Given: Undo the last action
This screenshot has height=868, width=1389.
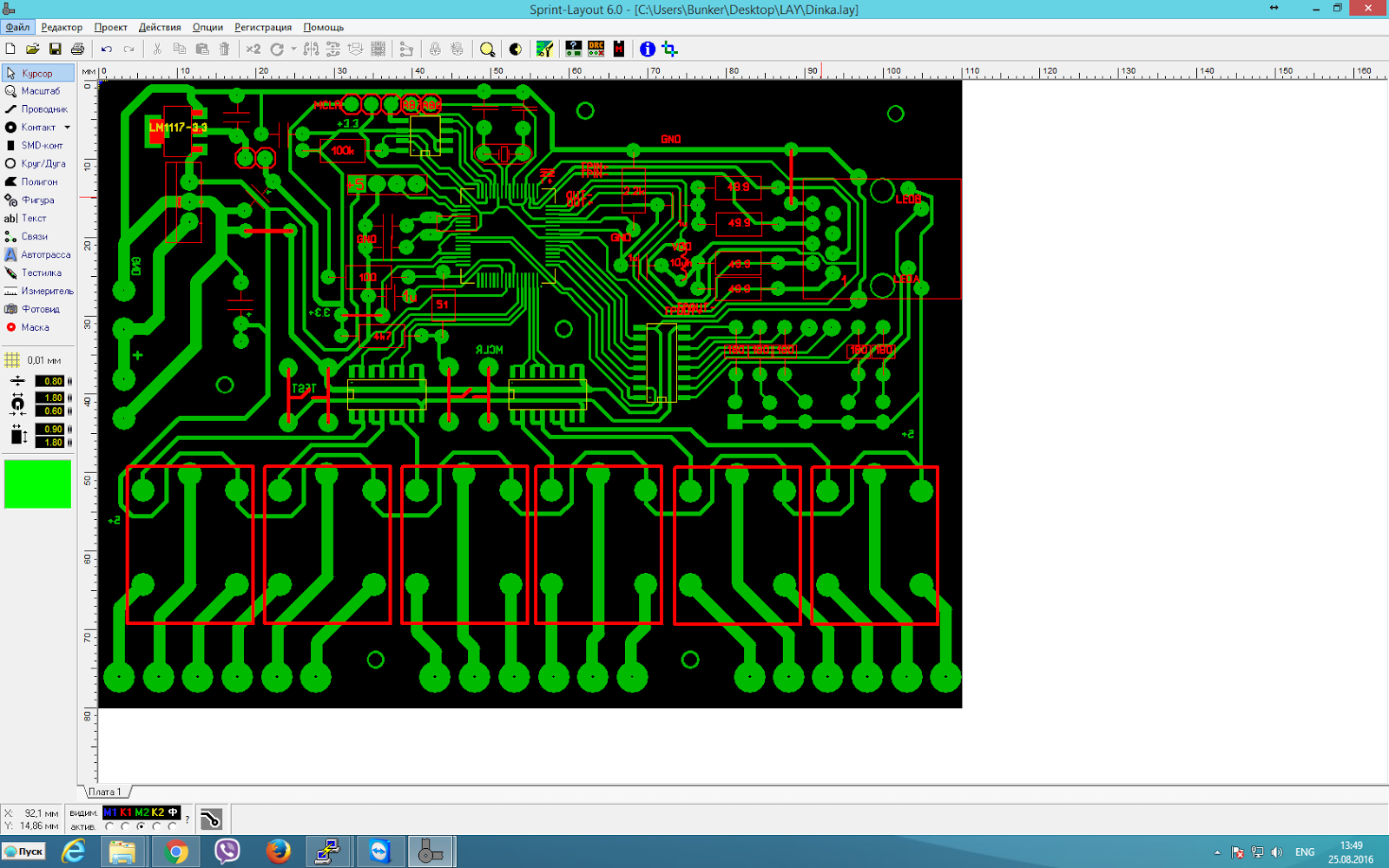Looking at the screenshot, I should coord(107,49).
